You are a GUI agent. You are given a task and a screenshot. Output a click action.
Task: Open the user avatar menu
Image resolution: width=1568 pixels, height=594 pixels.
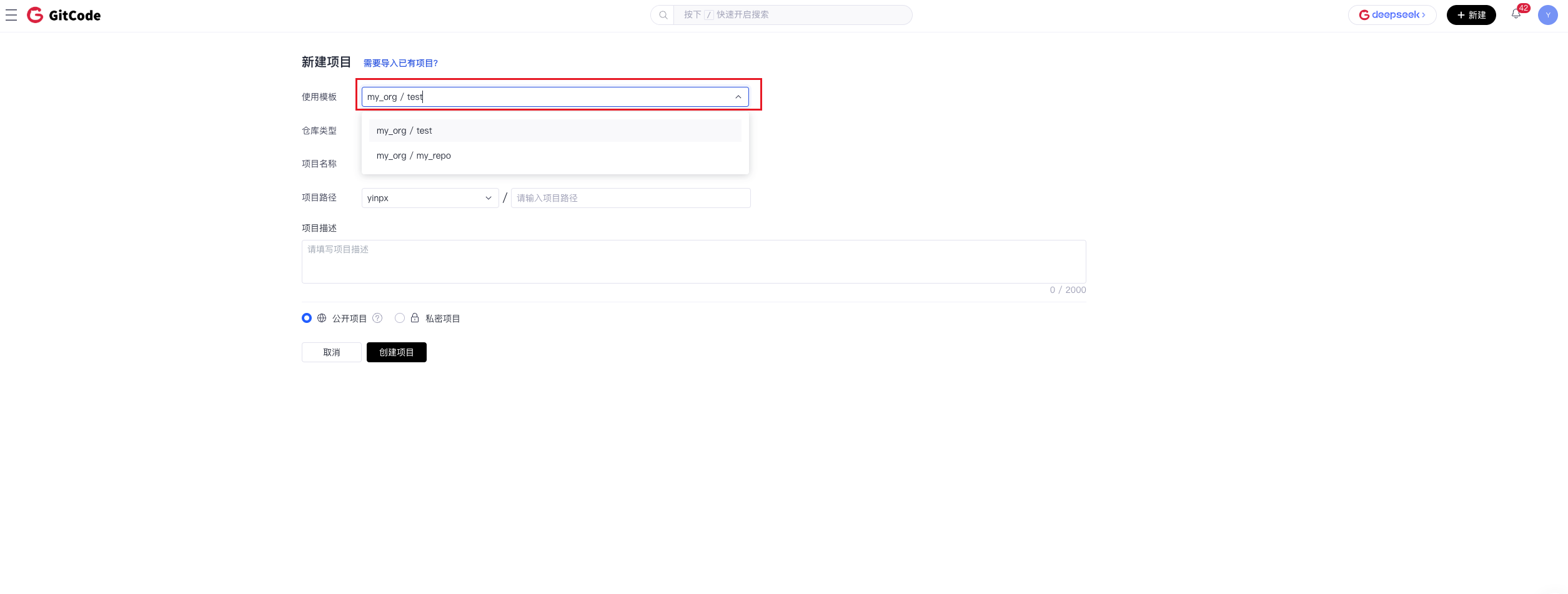coord(1547,15)
